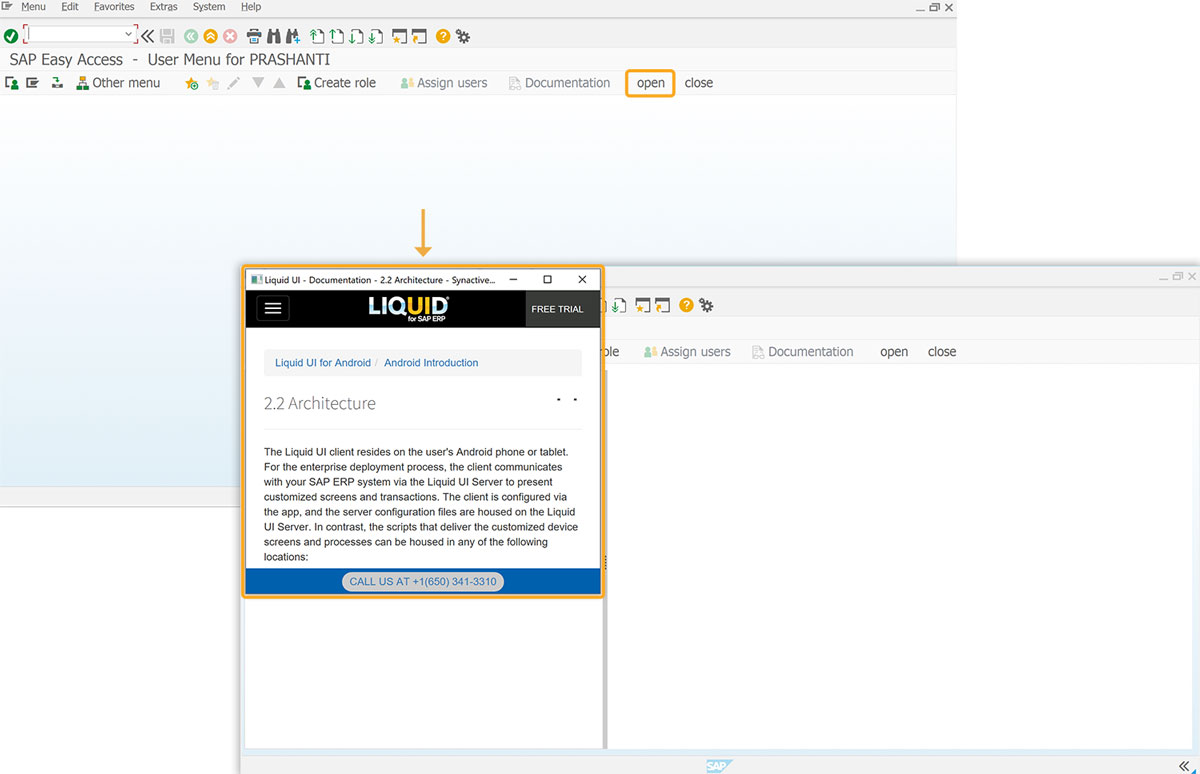Click the Print icon in toolbar
Viewport: 1200px width, 774px height.
click(x=254, y=36)
